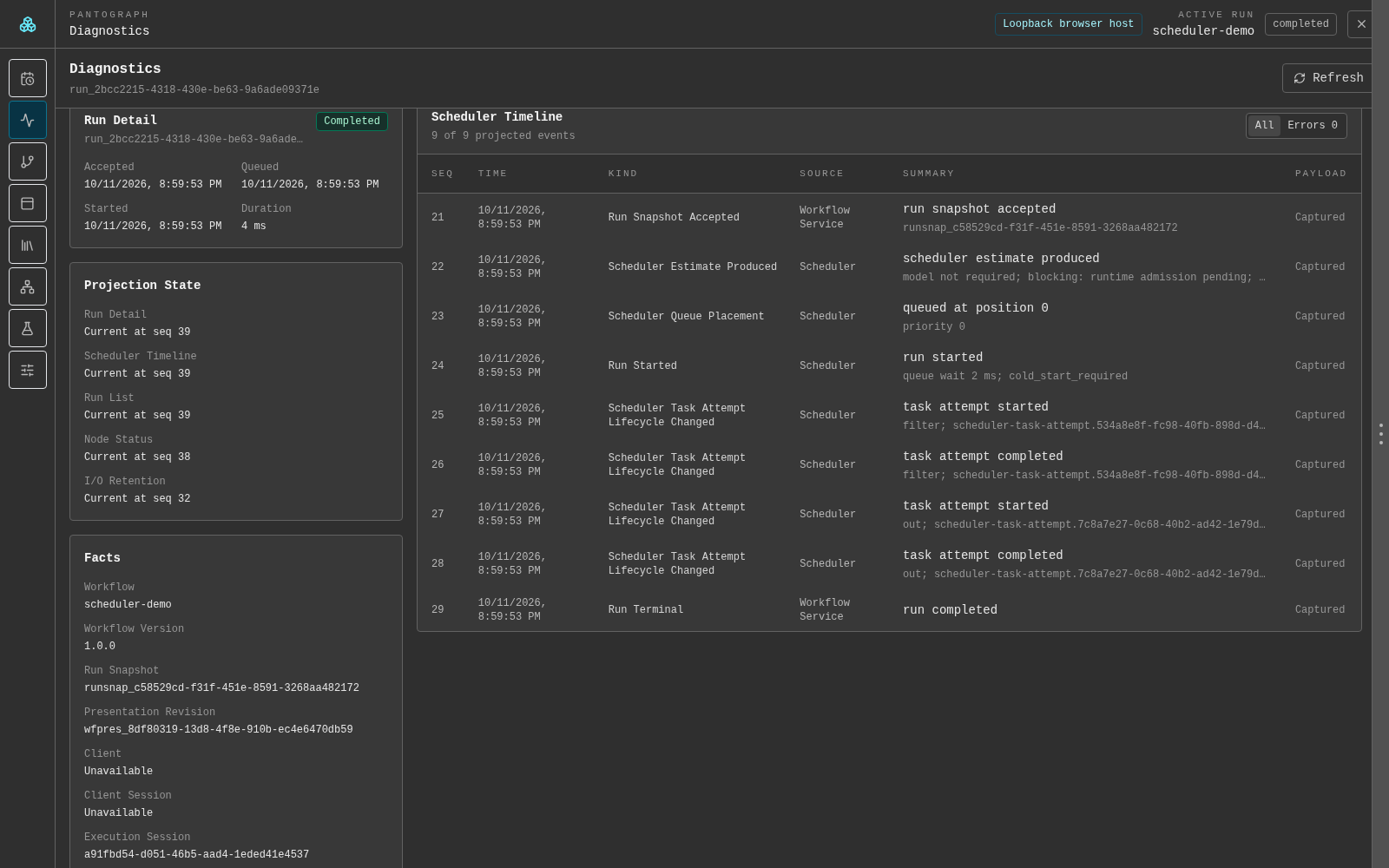Click 'queue wait 2 ms; cold_start_required' text
The width and height of the screenshot is (1389, 868).
coord(1015,377)
